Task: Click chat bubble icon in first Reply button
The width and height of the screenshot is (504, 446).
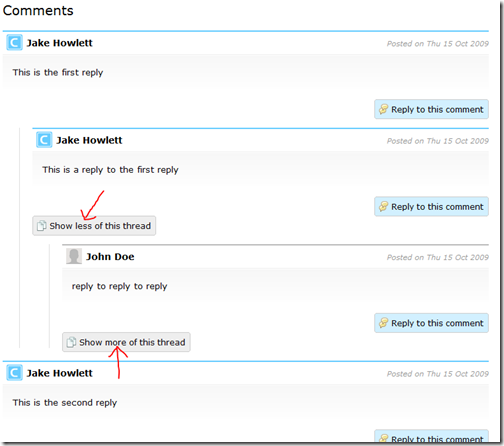Action: [384, 109]
